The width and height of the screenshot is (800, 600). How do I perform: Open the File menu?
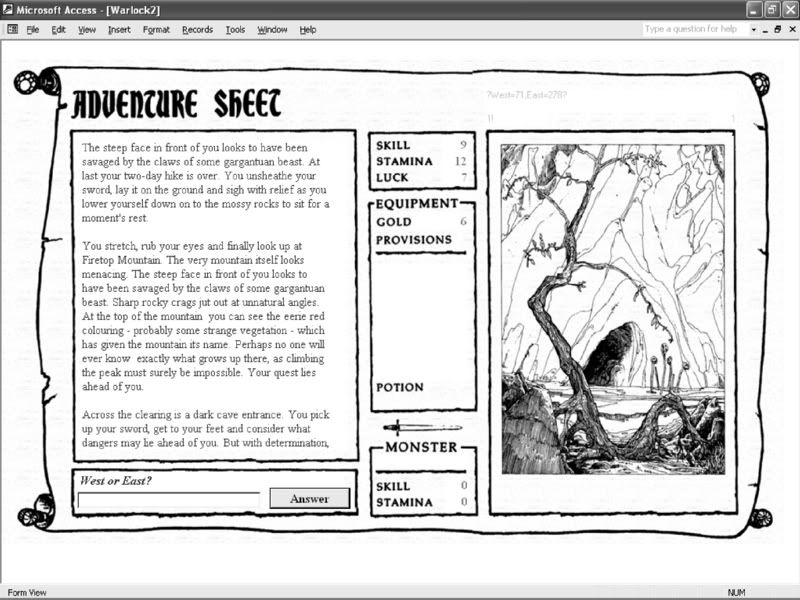(x=33, y=30)
